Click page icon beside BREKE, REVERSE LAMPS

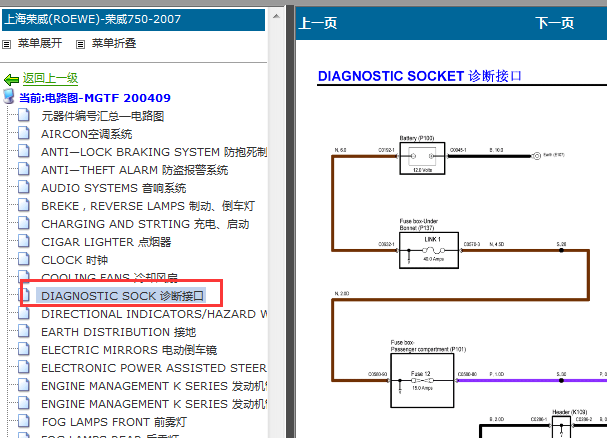tap(24, 205)
